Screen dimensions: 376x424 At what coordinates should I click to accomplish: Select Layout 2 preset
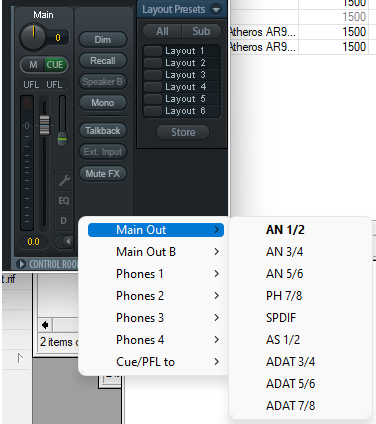(182, 63)
